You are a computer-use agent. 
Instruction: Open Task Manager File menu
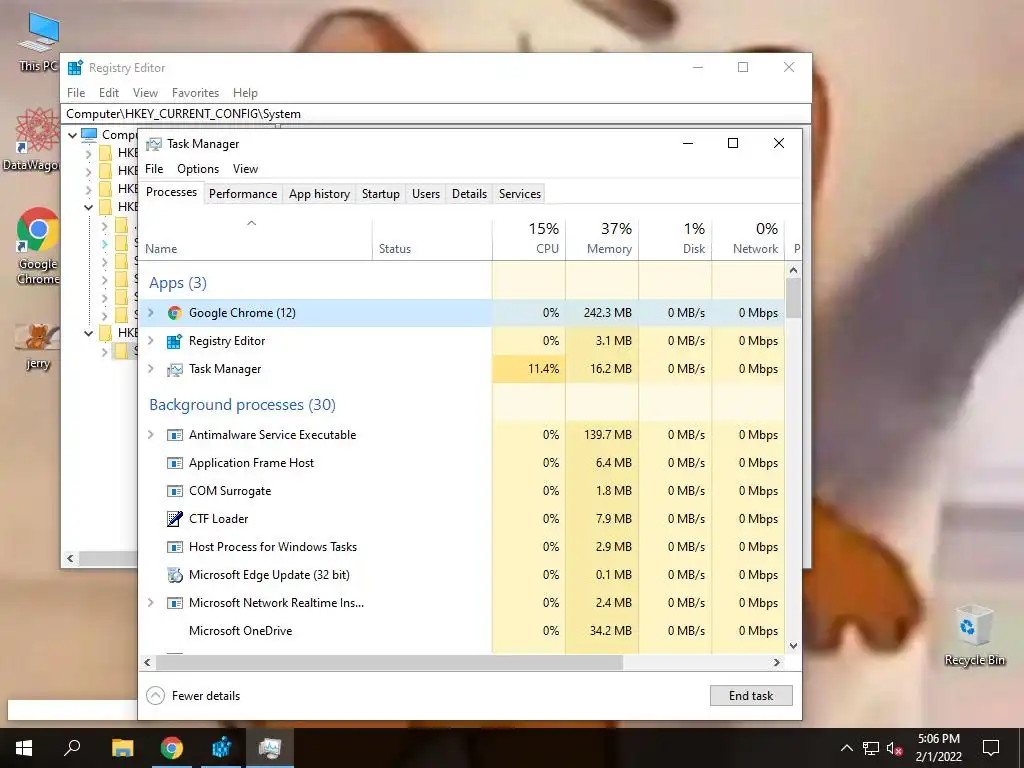point(154,169)
